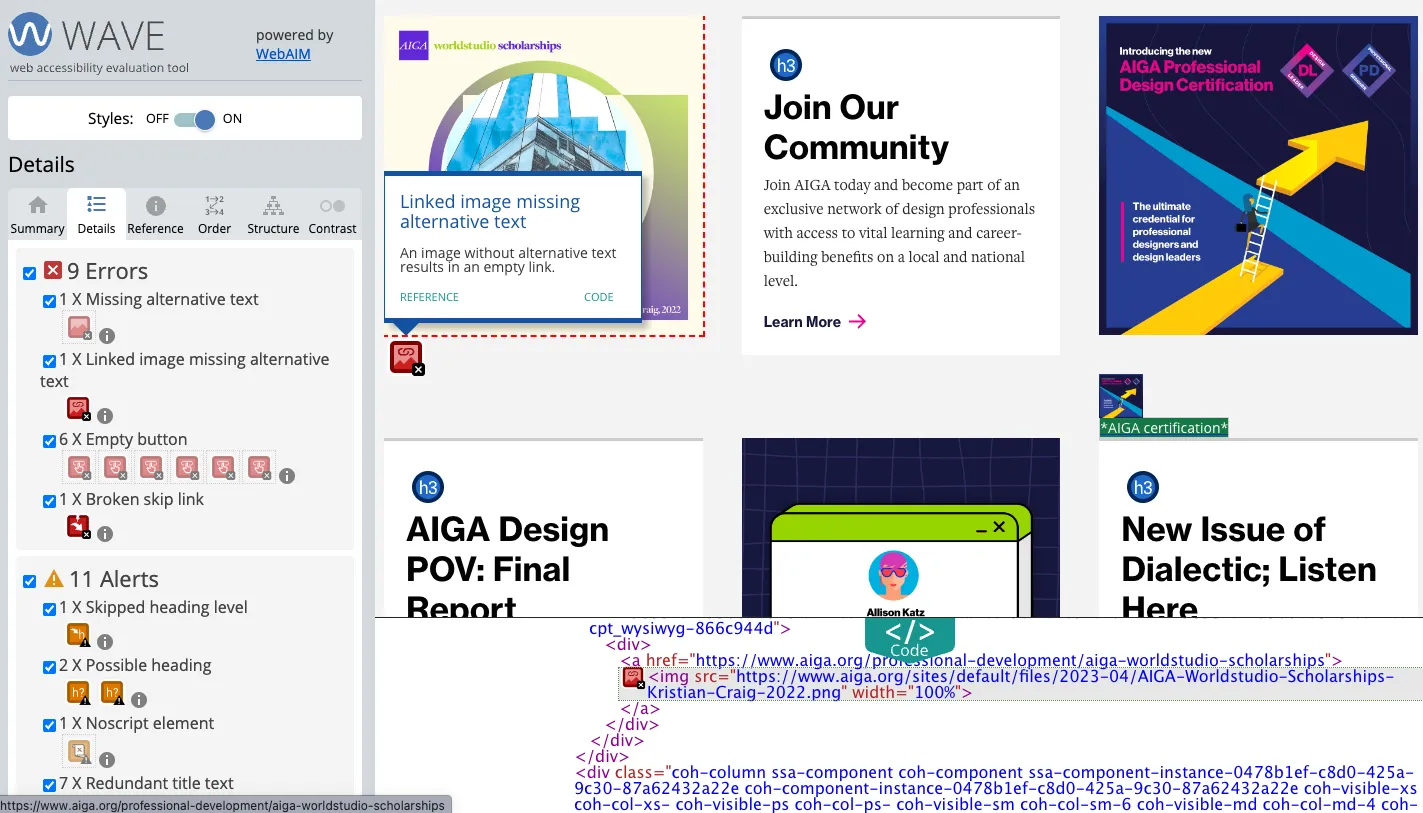Open the Contrast tab
Viewport: 1423px width, 813px height.
pos(332,213)
